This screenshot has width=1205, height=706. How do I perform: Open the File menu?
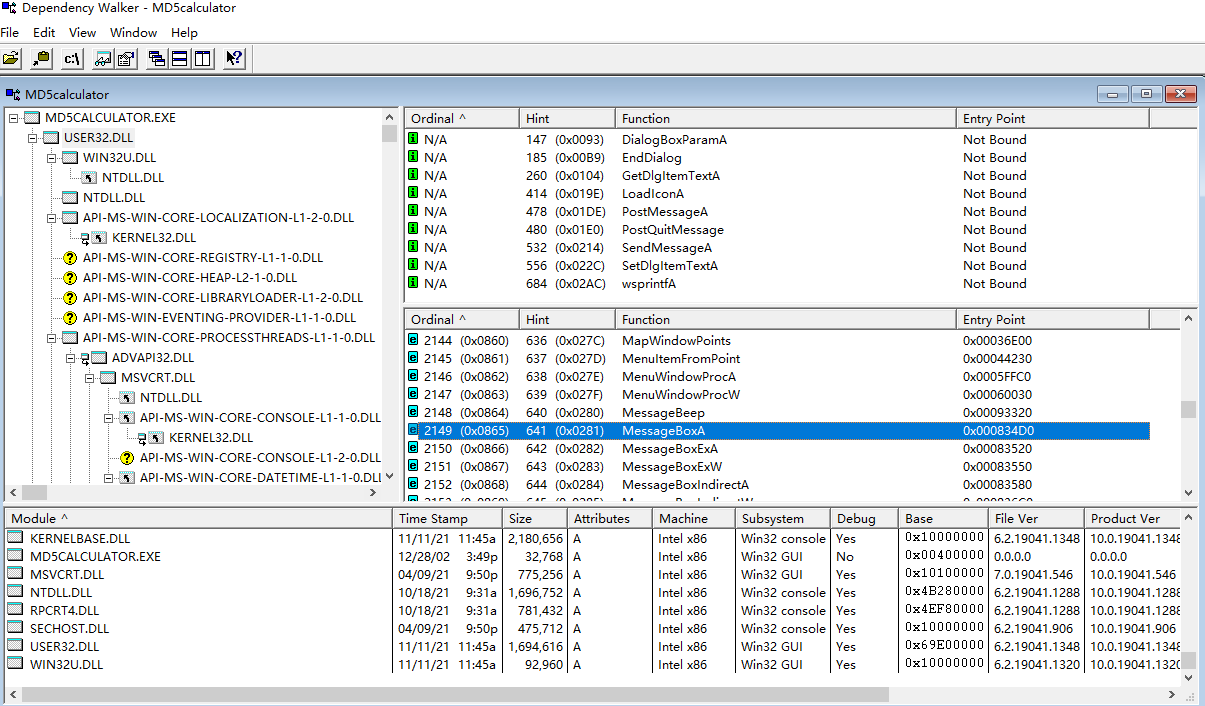coord(9,33)
